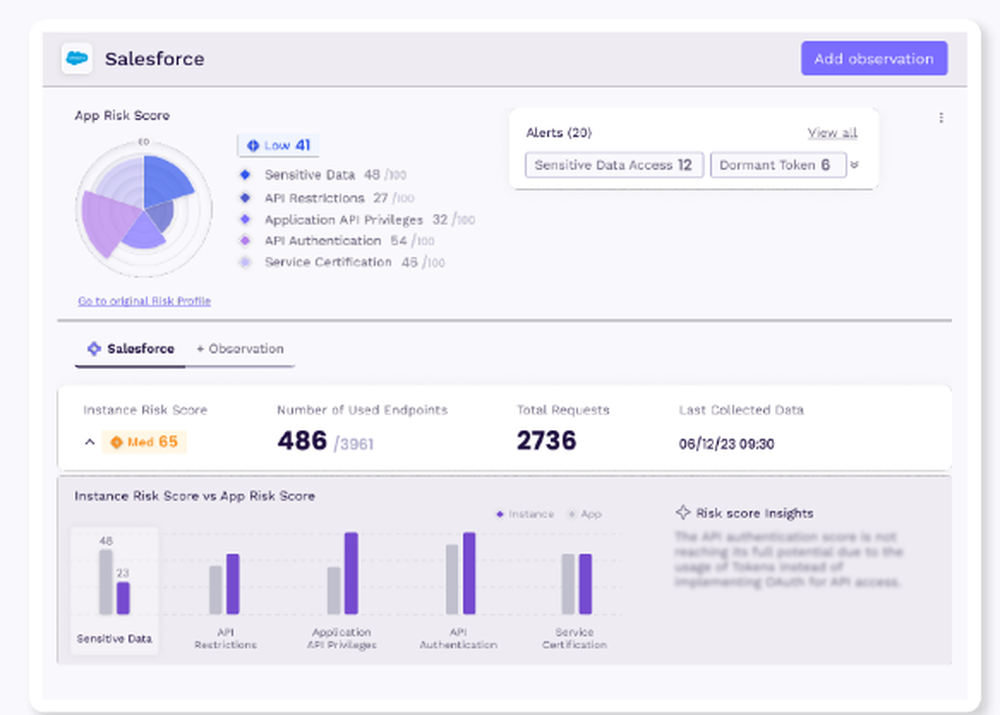Click the gray App bar for API Authentication
The width and height of the screenshot is (1000, 715).
452,580
